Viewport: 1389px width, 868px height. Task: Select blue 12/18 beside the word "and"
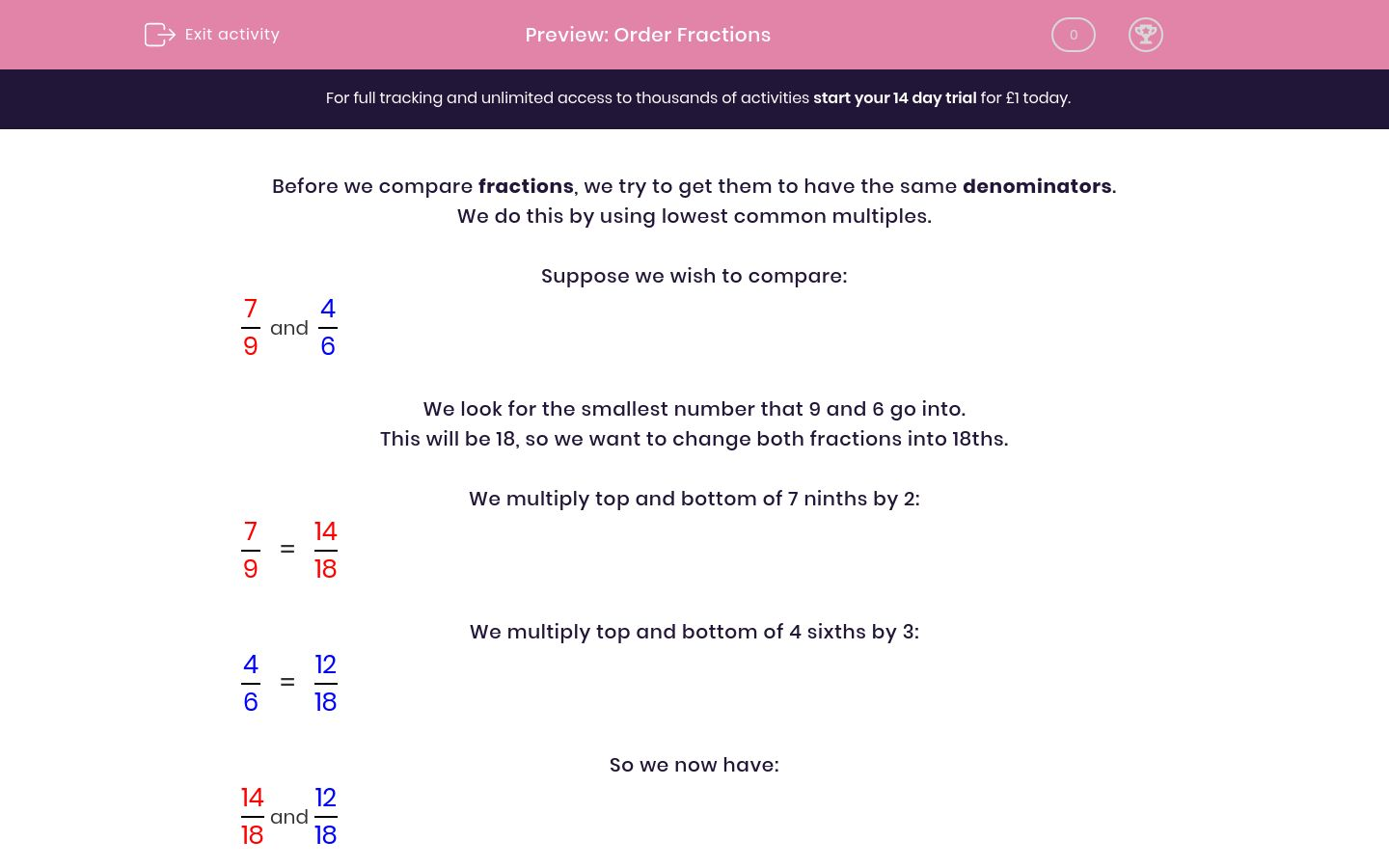click(x=325, y=817)
